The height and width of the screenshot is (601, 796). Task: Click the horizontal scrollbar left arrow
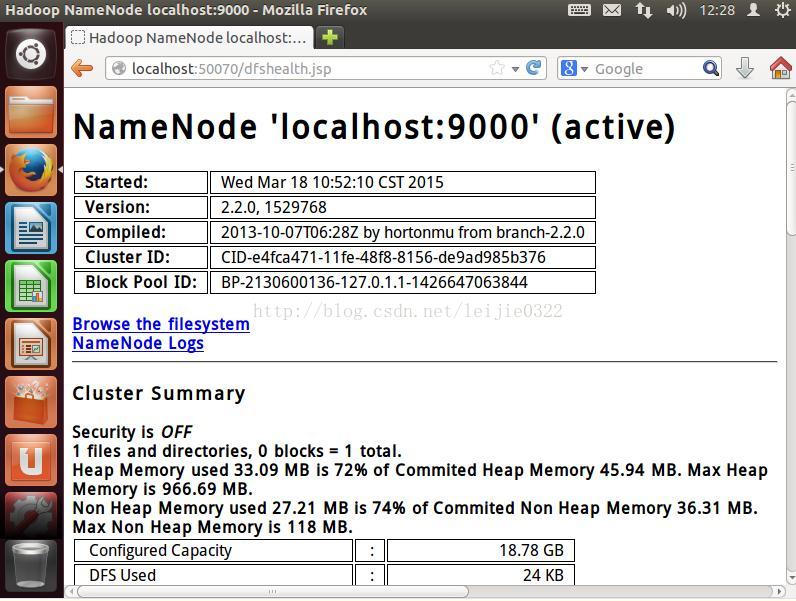pyautogui.click(x=71, y=591)
